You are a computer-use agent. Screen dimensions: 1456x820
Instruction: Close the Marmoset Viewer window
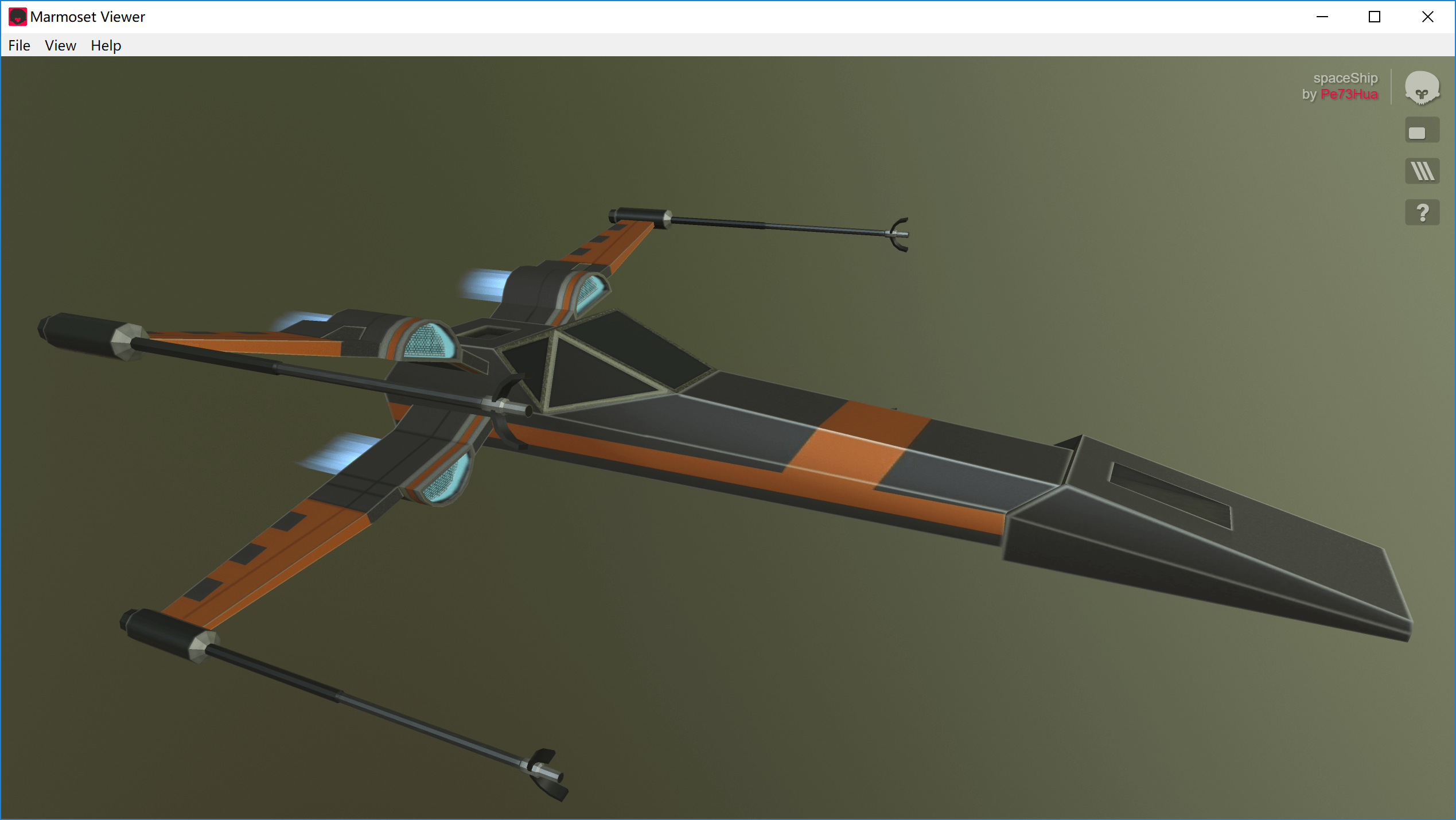point(1428,17)
